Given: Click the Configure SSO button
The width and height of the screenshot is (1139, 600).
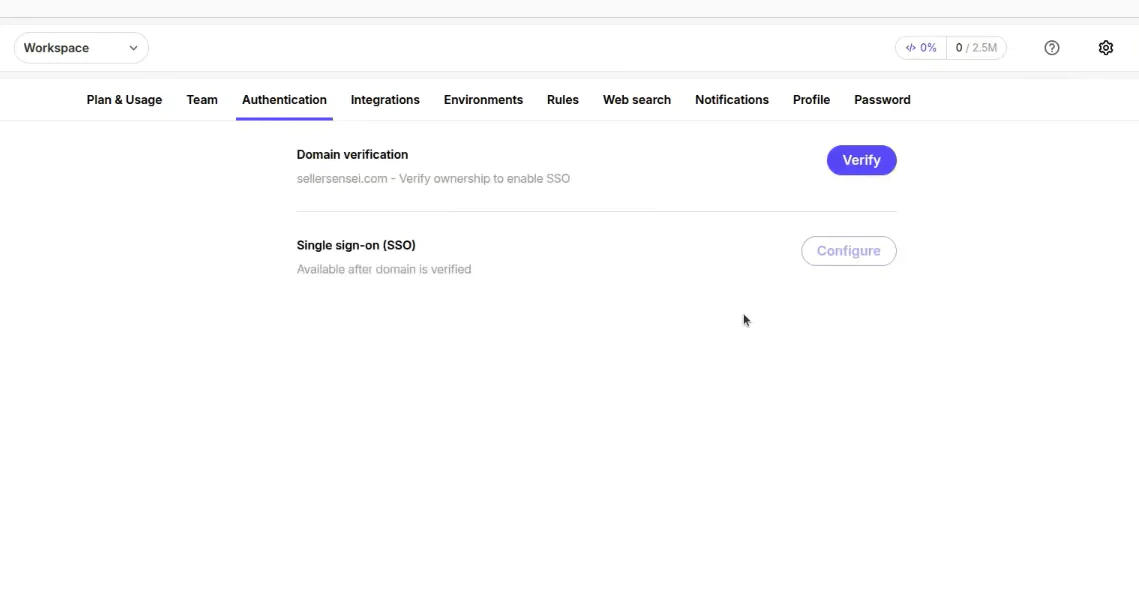Looking at the screenshot, I should click(848, 251).
